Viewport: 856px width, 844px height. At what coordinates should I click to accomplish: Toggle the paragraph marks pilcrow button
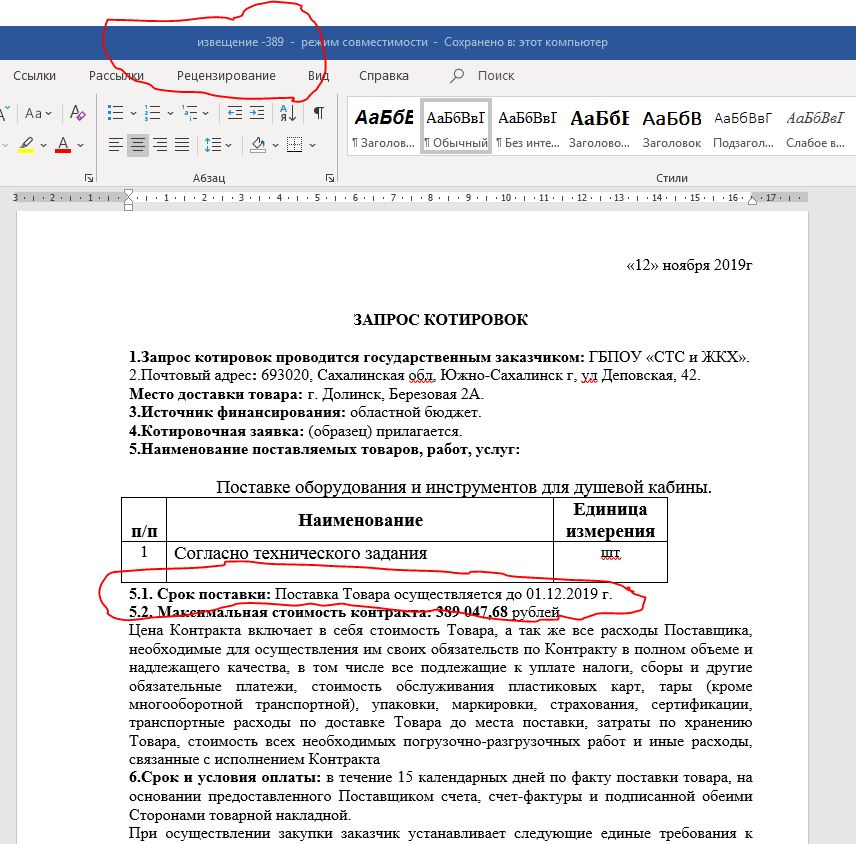coord(318,113)
